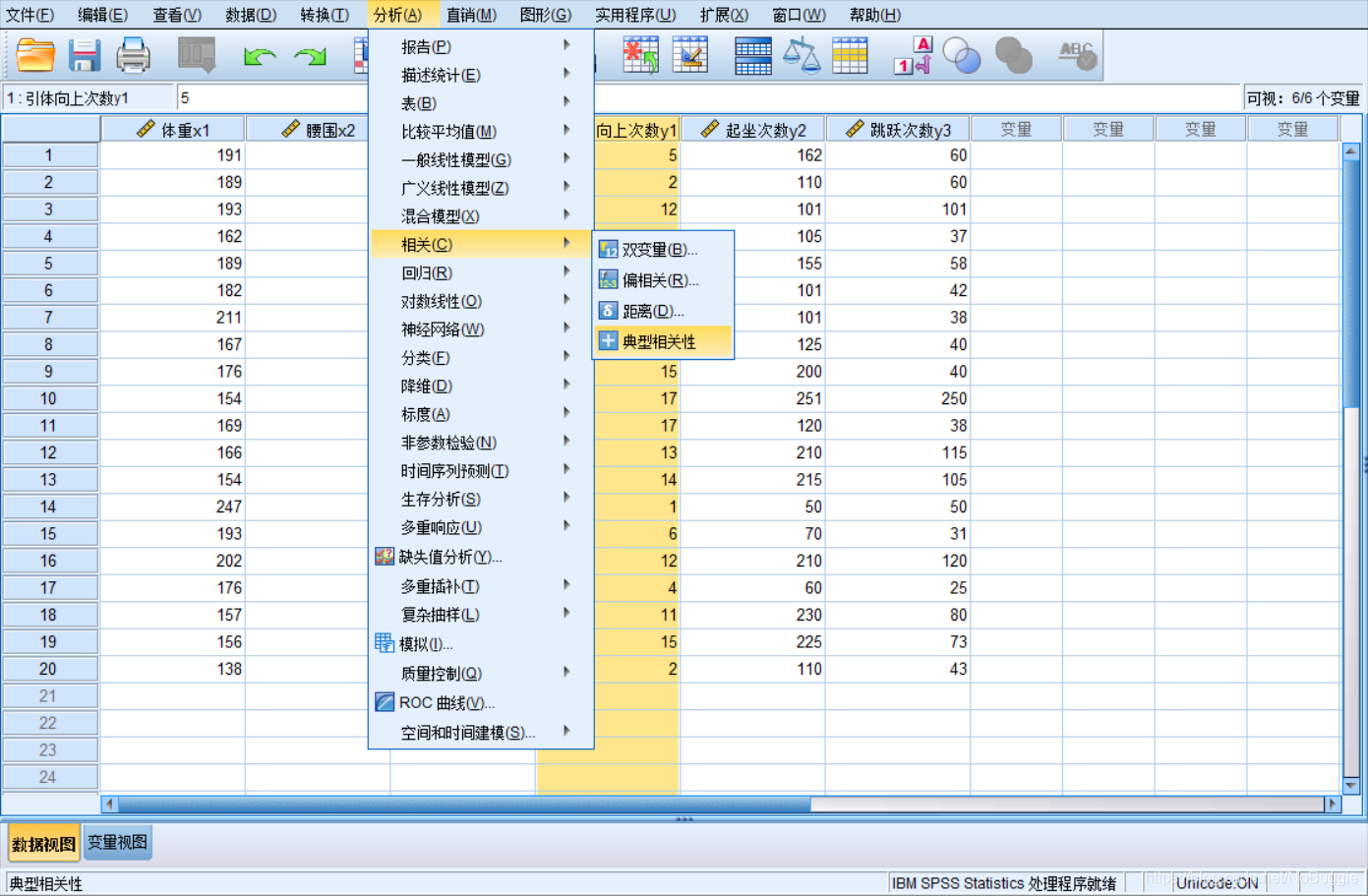This screenshot has width=1368, height=896.
Task: Expand the 分类(F) submenu arrow
Action: coord(567,356)
